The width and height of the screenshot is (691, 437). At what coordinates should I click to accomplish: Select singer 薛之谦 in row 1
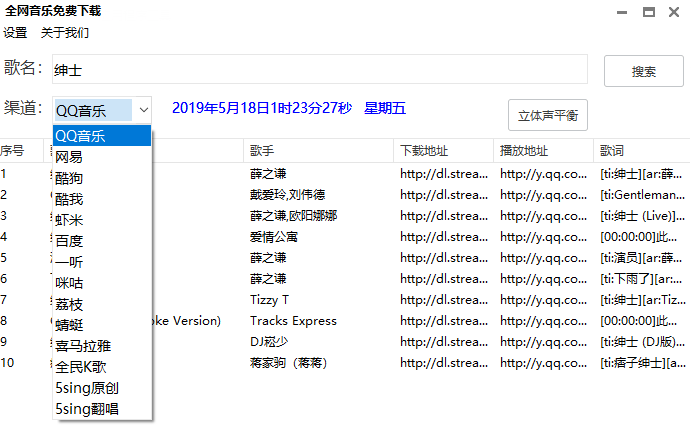point(268,174)
